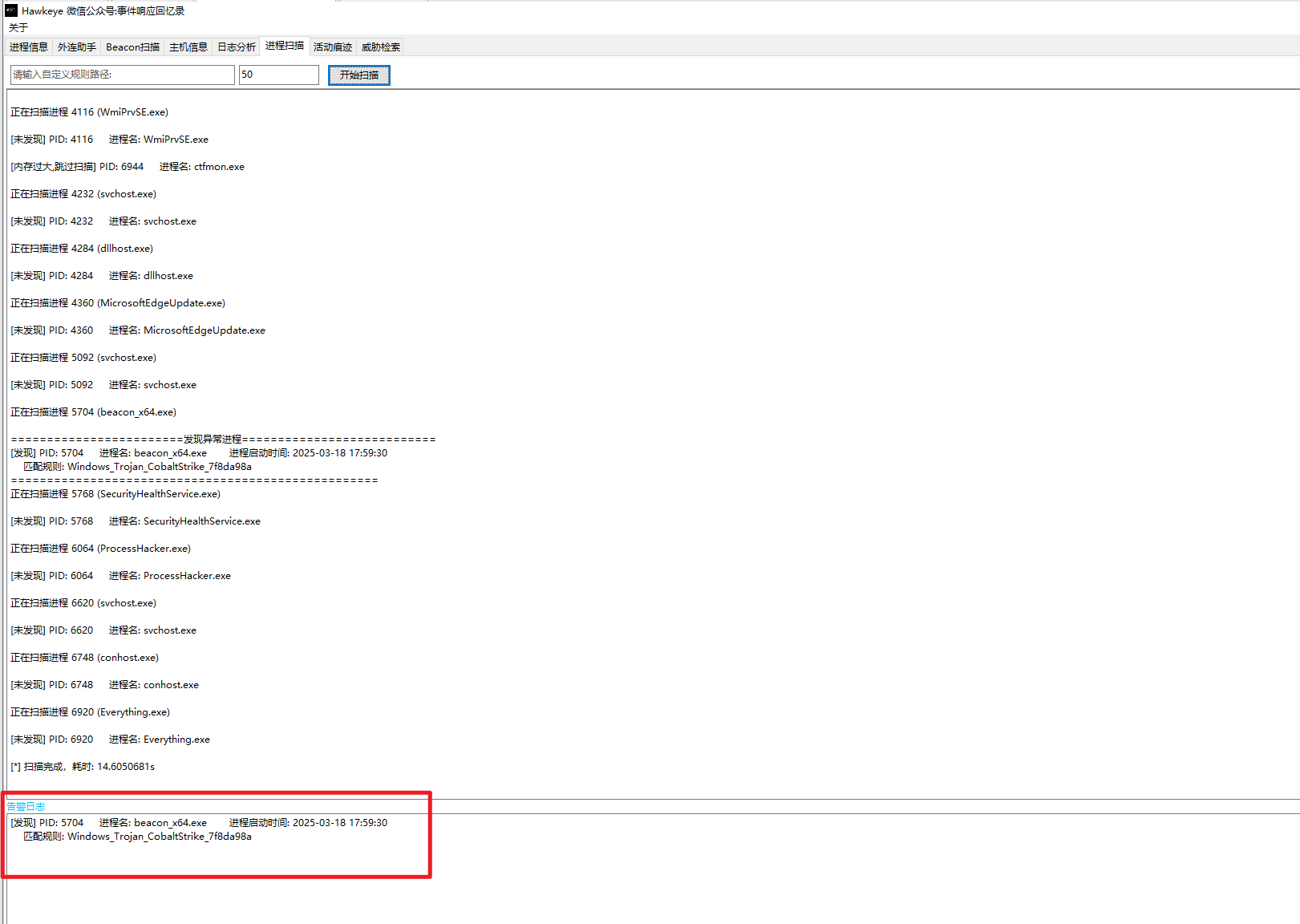The width and height of the screenshot is (1300, 924).
Task: Click the 开始扫描 button
Action: coord(359,75)
